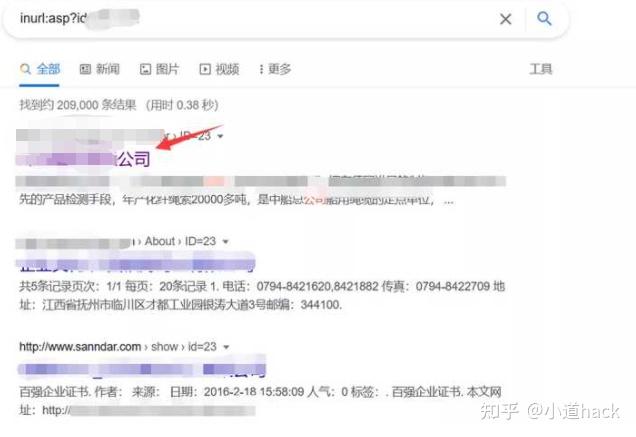The height and width of the screenshot is (437, 636).
Task: Click the image icon beside 图片
Action: point(145,69)
